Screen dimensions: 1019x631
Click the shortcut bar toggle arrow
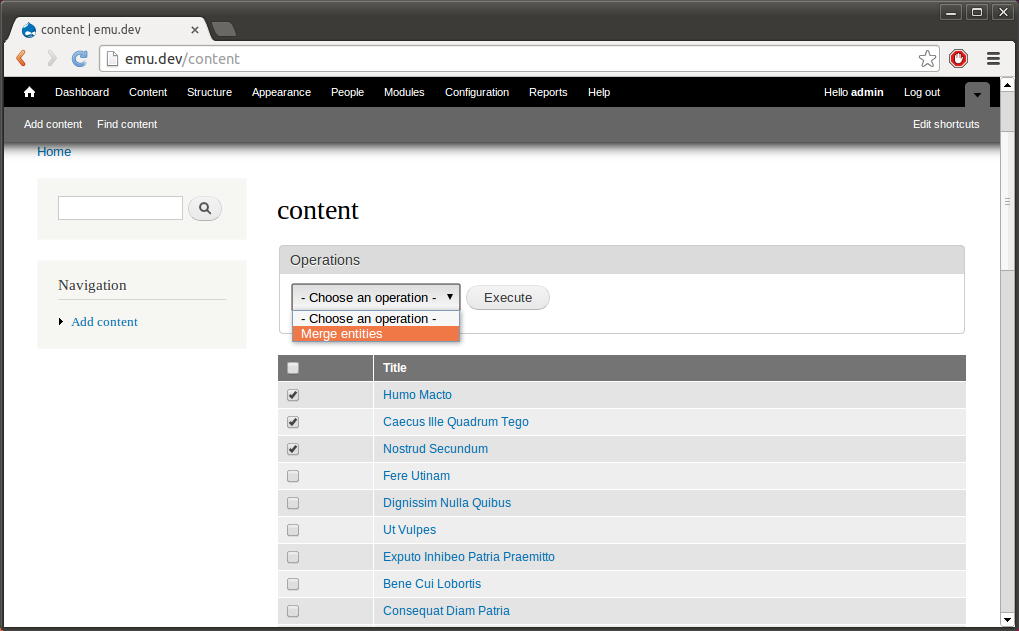(x=976, y=95)
